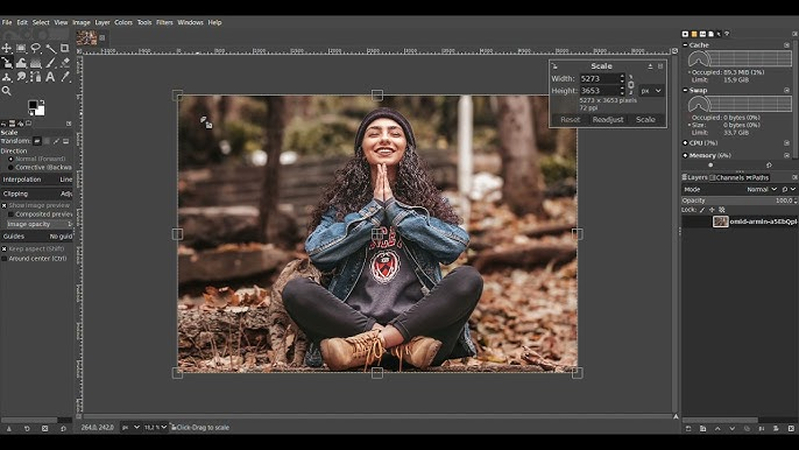Viewport: 799px width, 450px height.
Task: Select the Rectangle Select tool
Action: coord(21,48)
